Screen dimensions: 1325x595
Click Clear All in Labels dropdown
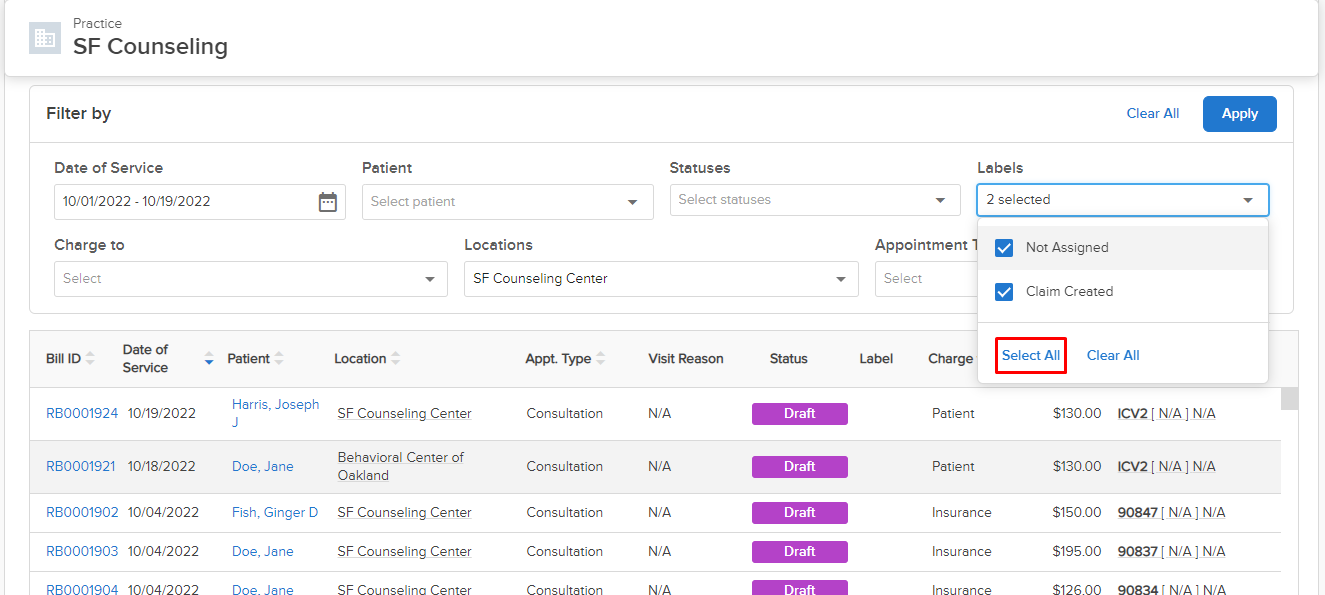1113,356
